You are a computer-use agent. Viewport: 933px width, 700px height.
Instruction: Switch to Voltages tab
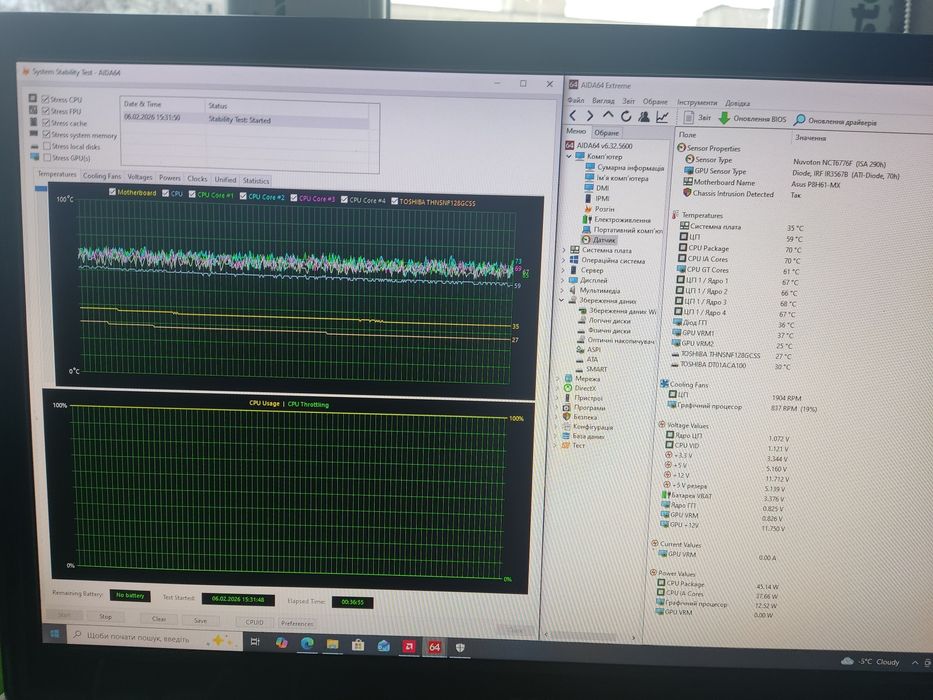click(140, 177)
